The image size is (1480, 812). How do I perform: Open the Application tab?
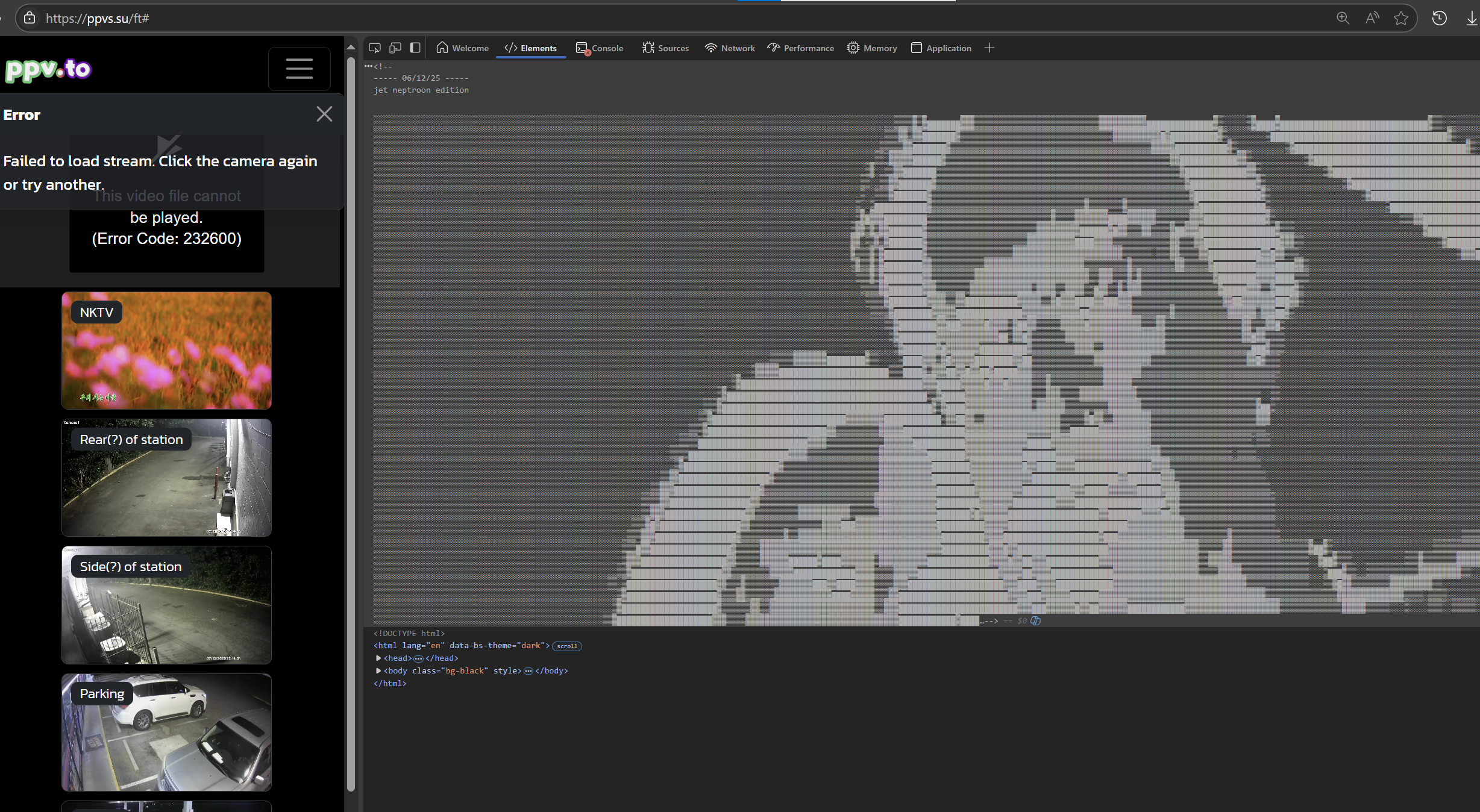point(941,48)
